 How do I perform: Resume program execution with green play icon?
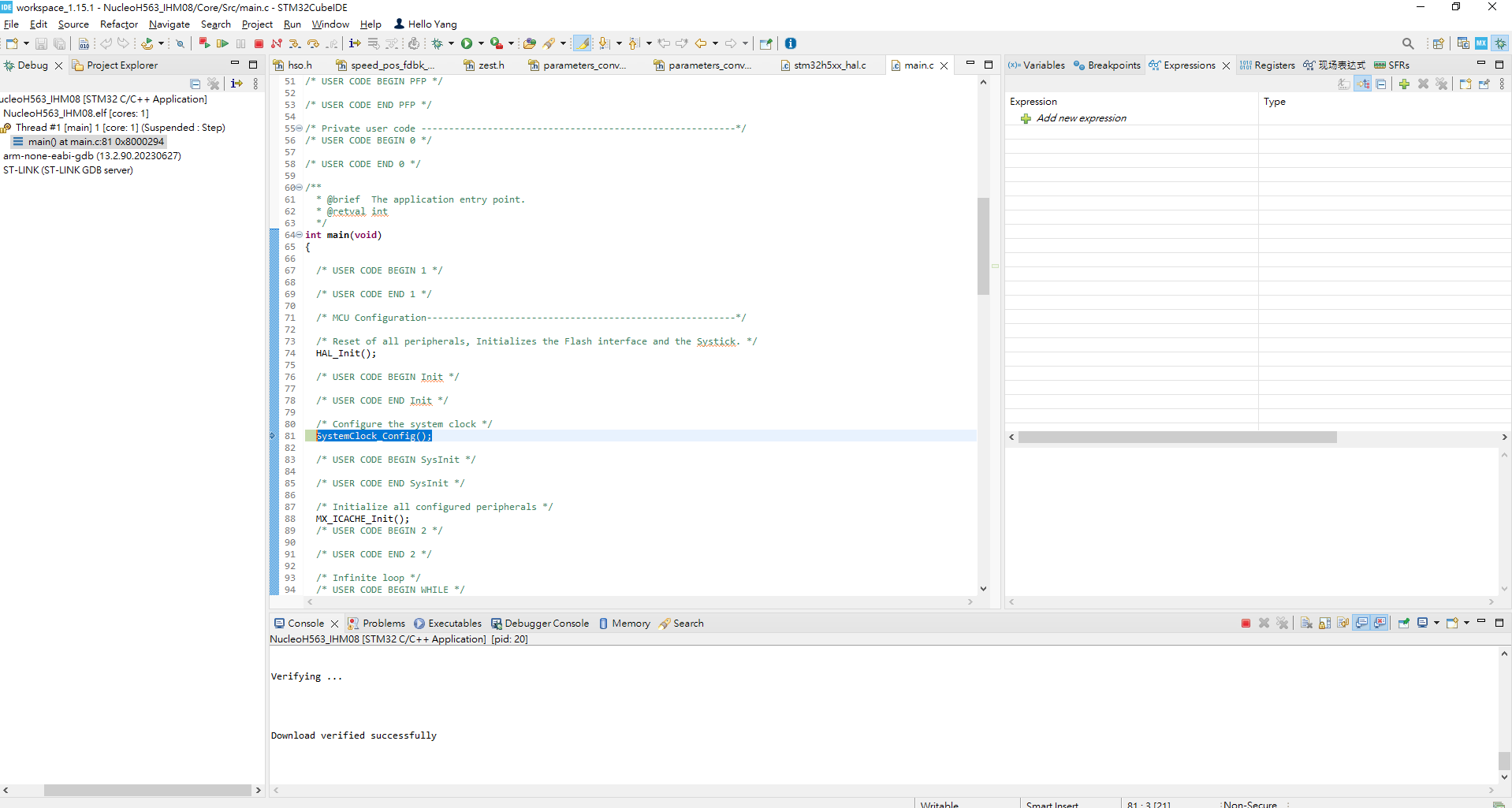(x=223, y=43)
